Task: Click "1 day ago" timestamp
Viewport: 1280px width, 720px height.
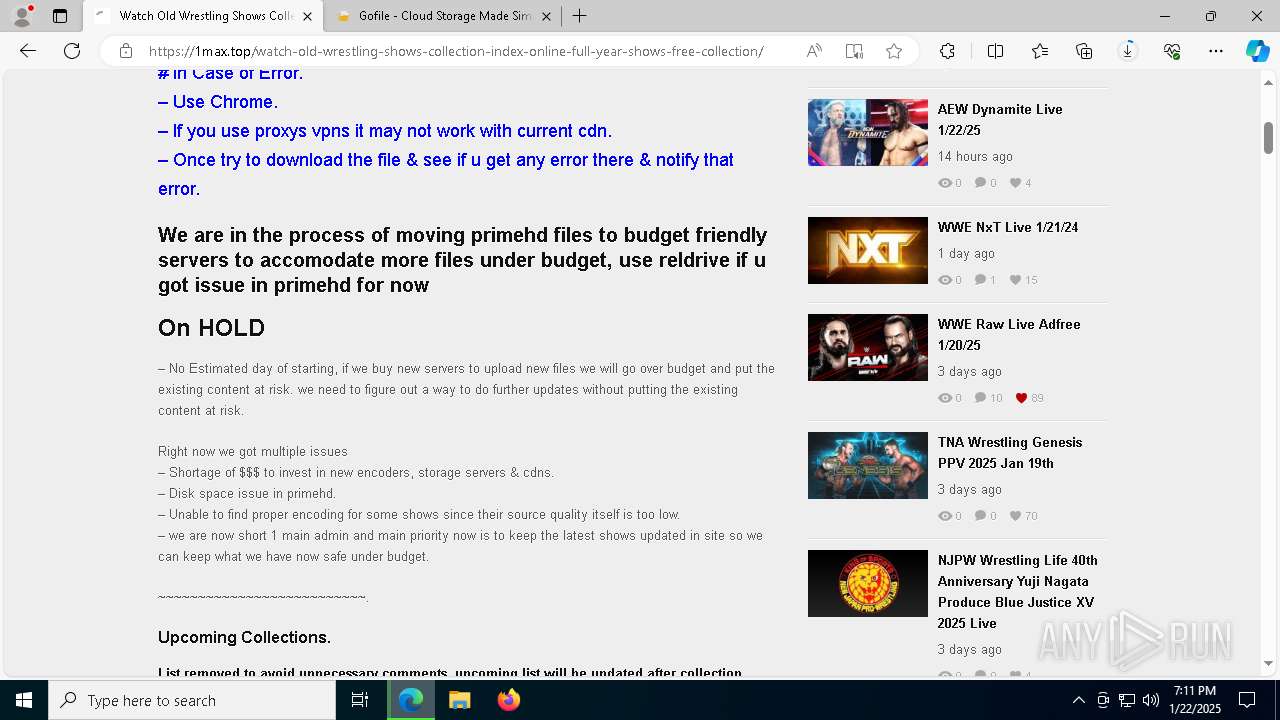Action: click(966, 253)
